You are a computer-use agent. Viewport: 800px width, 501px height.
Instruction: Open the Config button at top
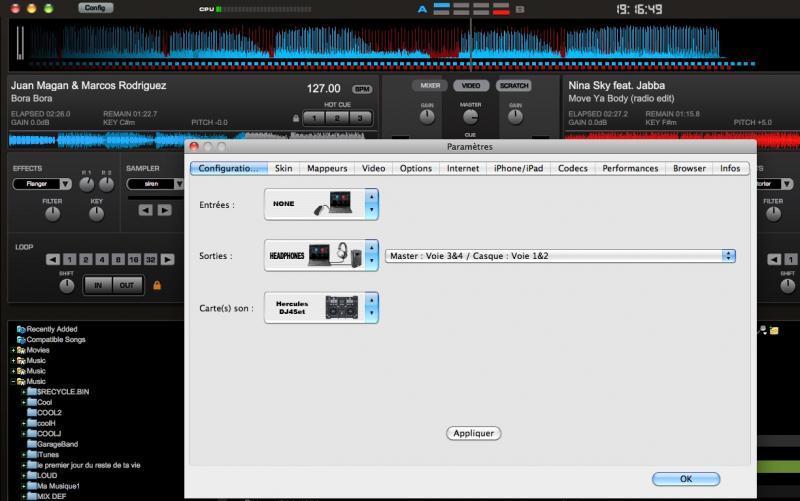click(x=95, y=8)
